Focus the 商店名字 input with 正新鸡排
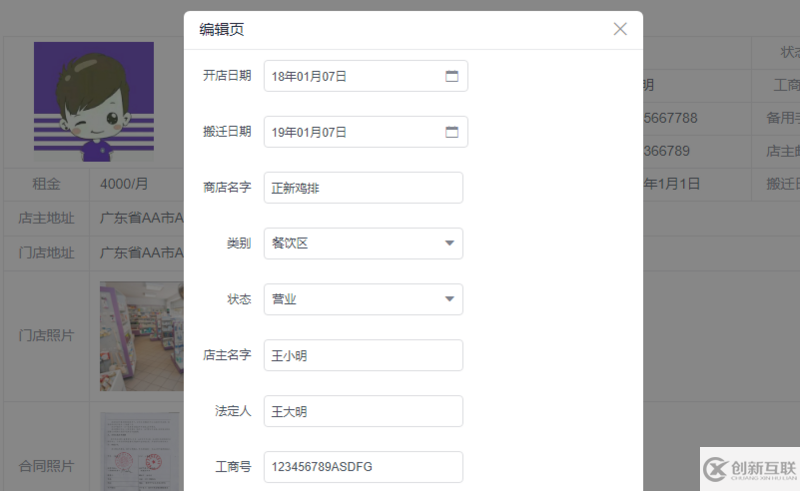Image resolution: width=800 pixels, height=491 pixels. 363,188
